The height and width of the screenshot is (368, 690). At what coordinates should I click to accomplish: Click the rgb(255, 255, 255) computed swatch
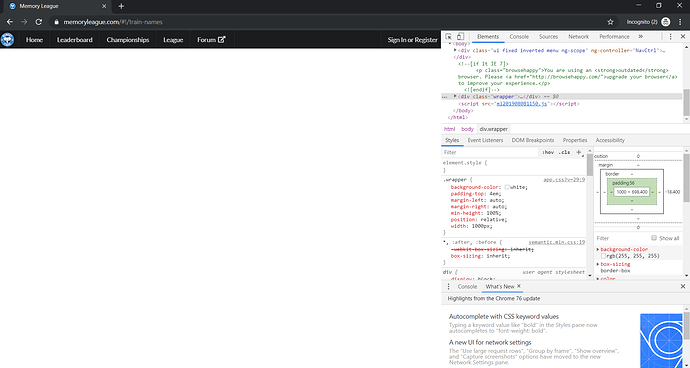(x=603, y=256)
